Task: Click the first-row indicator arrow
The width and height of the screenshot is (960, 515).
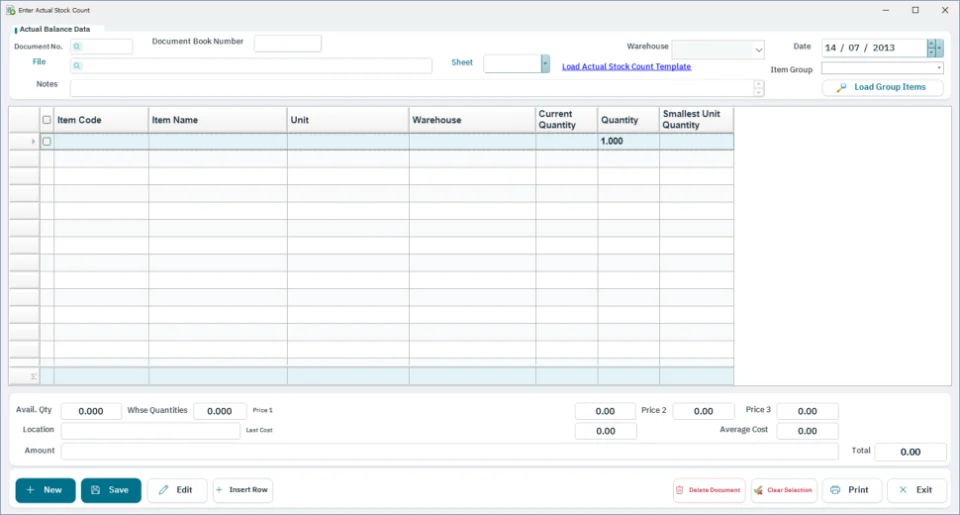Action: point(33,141)
